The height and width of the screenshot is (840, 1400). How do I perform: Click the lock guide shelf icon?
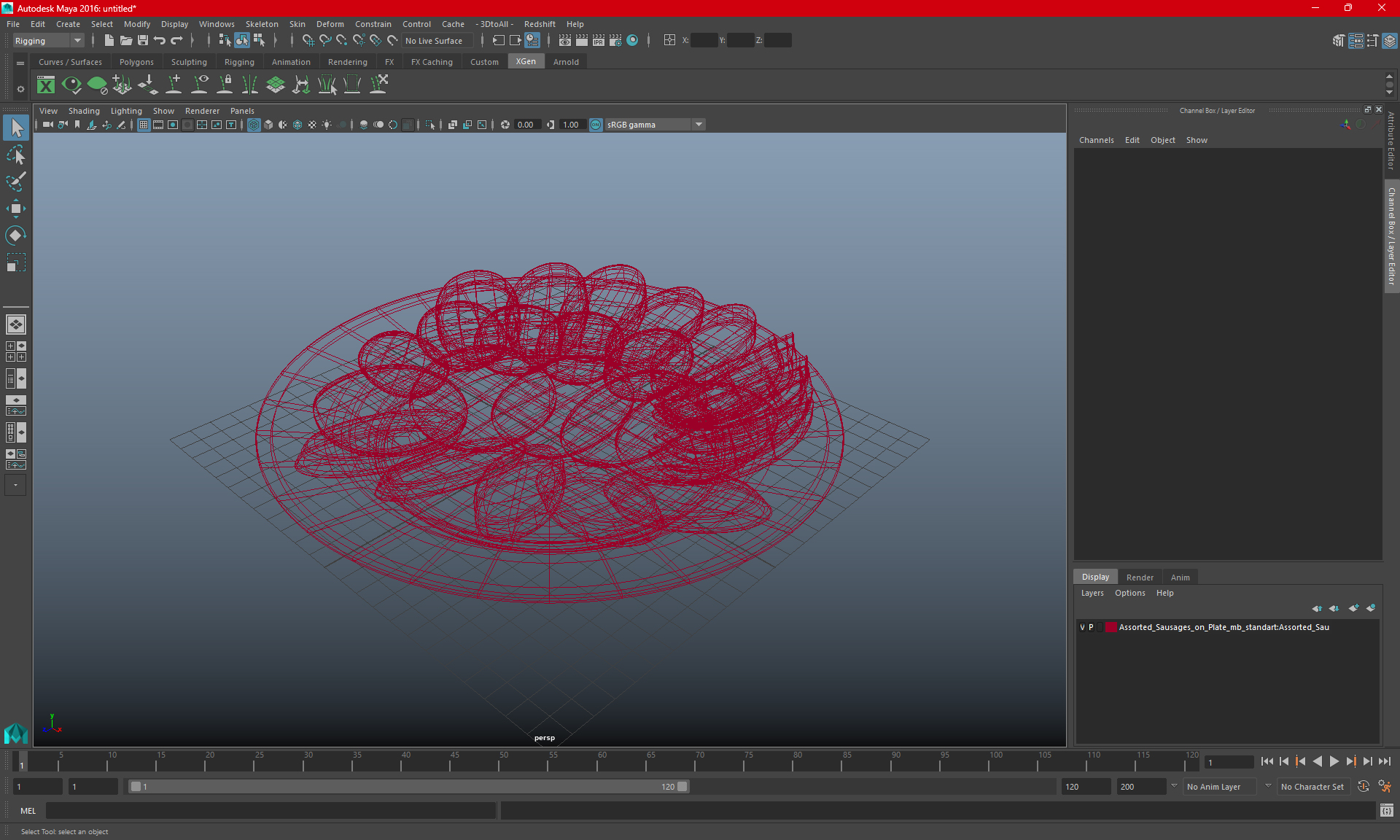point(225,85)
